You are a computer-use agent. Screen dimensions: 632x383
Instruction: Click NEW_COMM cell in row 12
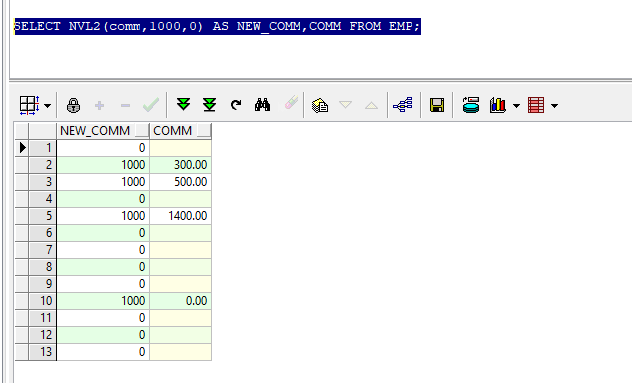(x=103, y=335)
